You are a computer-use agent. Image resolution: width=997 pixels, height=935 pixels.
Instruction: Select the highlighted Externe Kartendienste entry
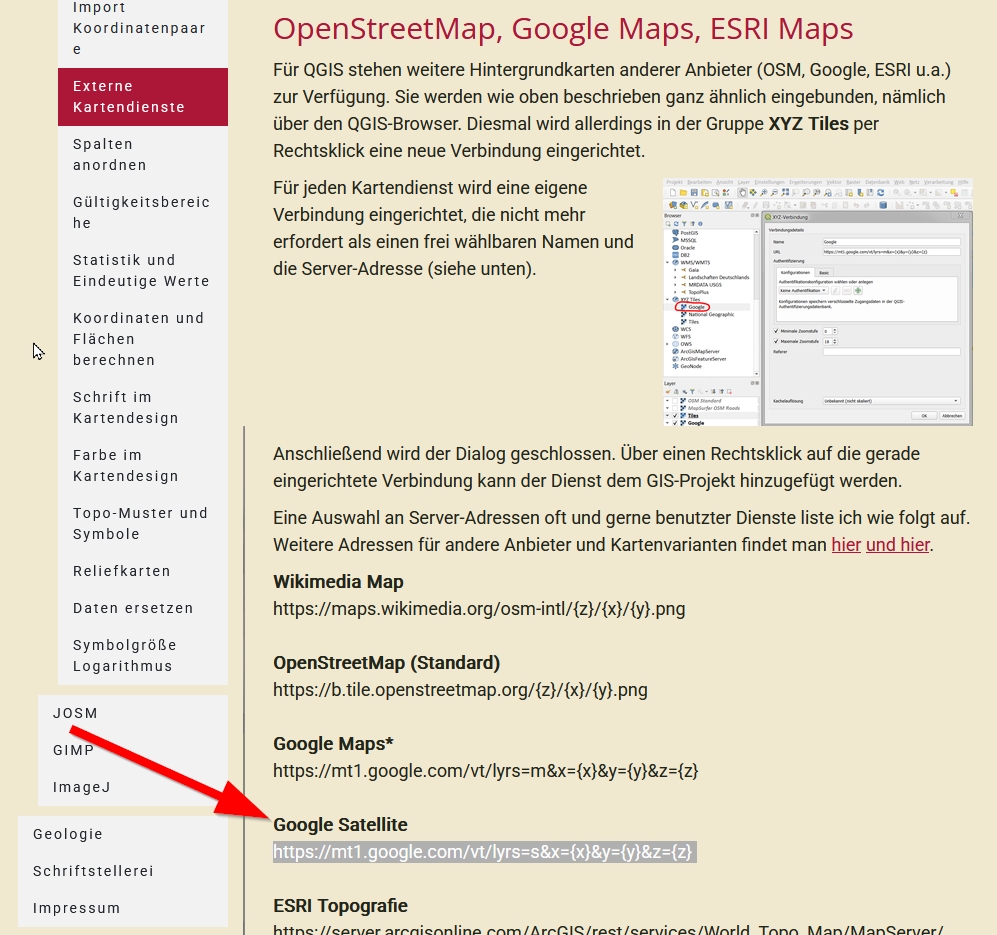(142, 97)
